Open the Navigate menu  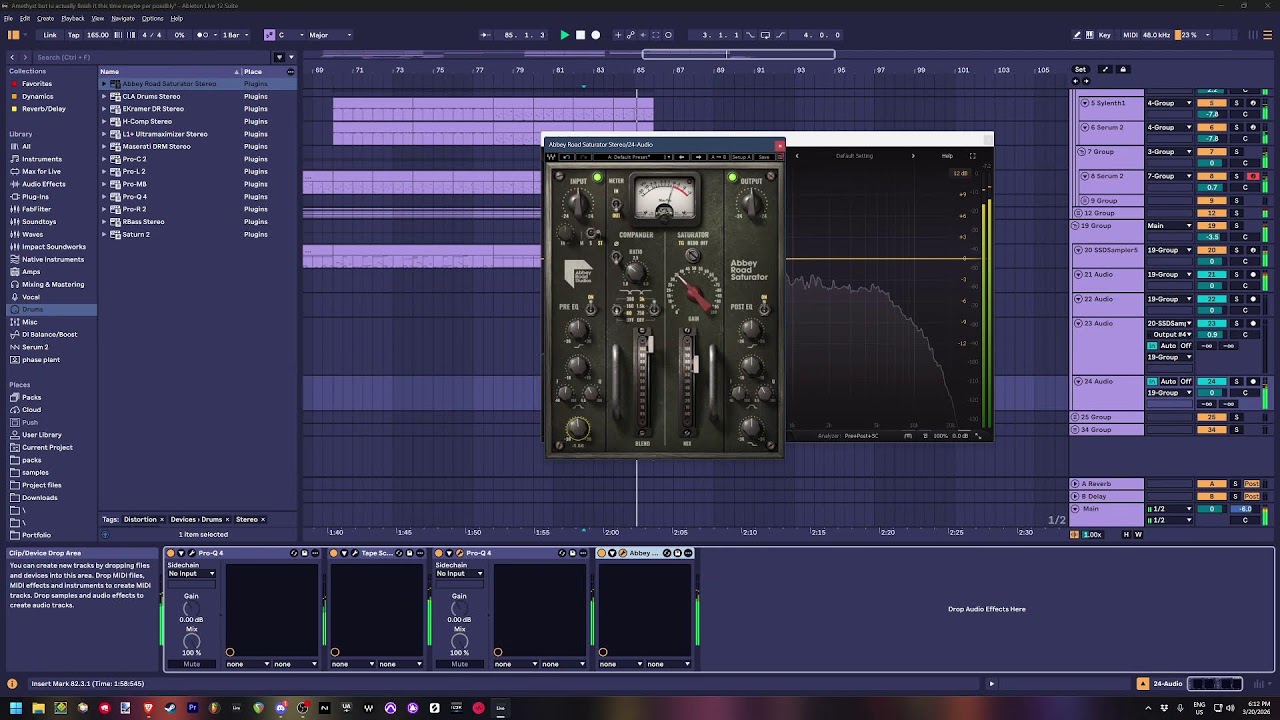click(123, 18)
